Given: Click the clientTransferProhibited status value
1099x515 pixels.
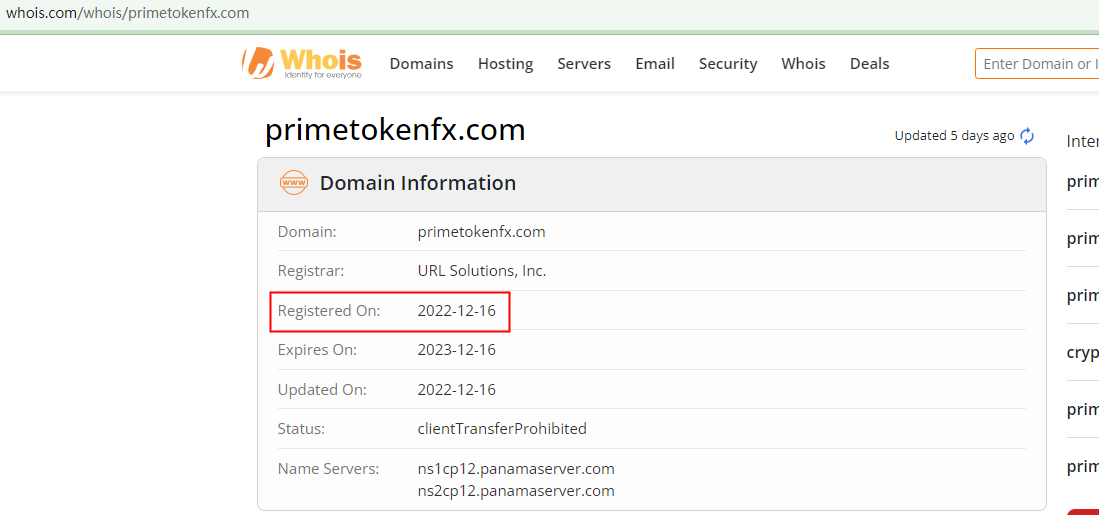Looking at the screenshot, I should (502, 429).
